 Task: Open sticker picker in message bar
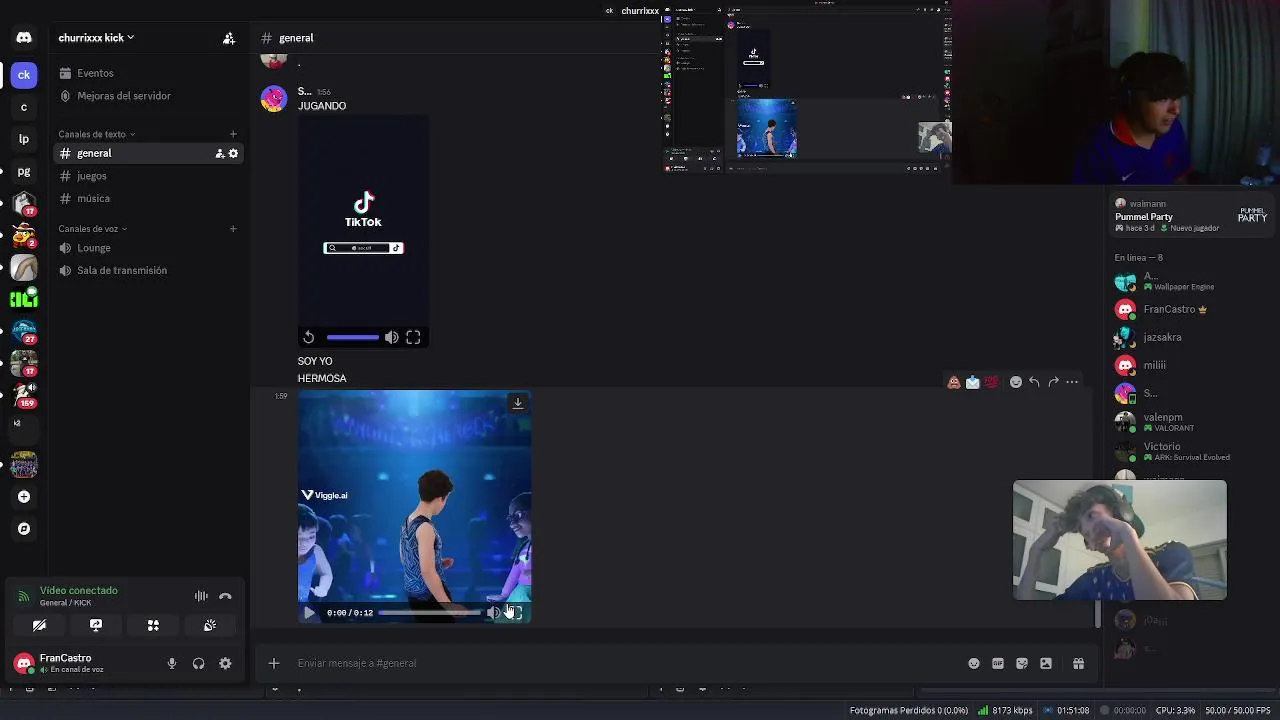(x=1022, y=663)
